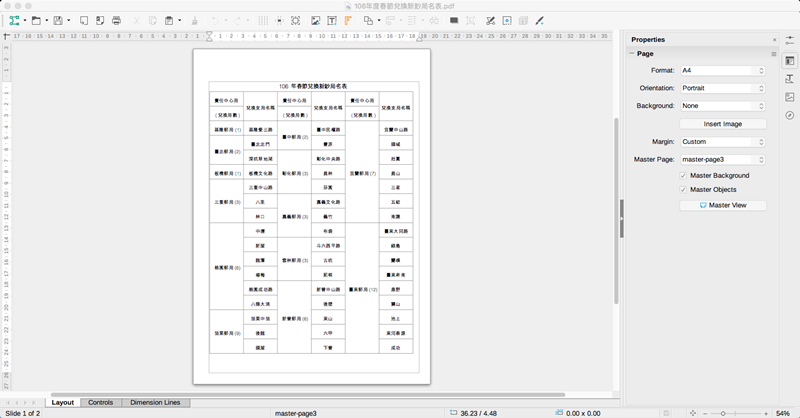
Task: Click the Master View button
Action: [x=722, y=205]
